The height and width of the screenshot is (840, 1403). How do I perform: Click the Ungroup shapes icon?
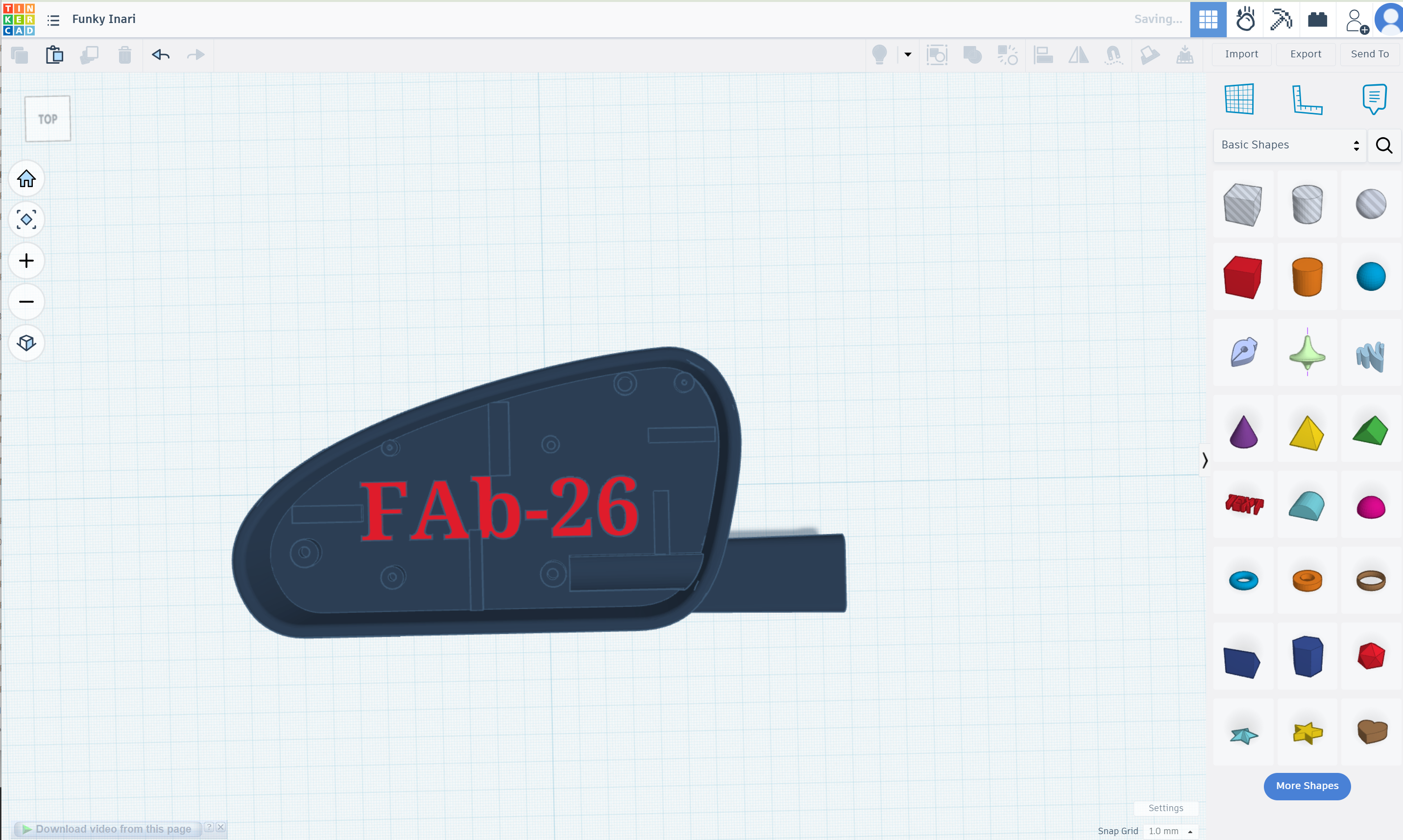pos(1007,55)
